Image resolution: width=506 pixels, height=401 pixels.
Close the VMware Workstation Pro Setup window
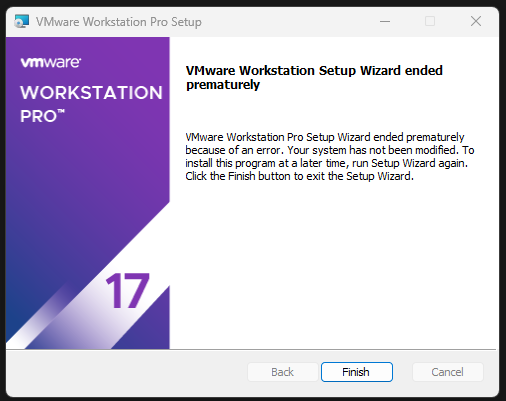point(476,21)
